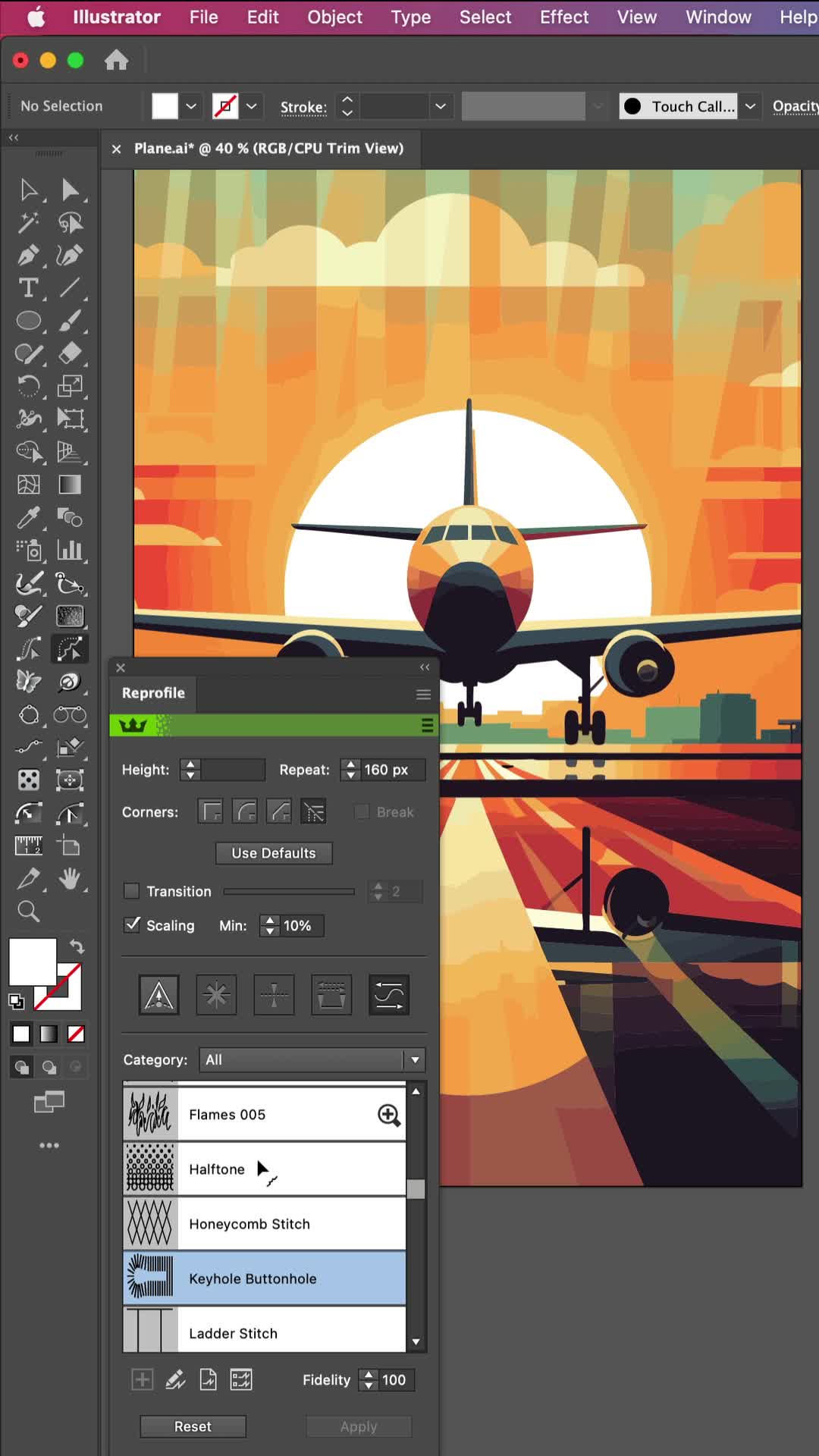Select the Hand tool

(70, 879)
